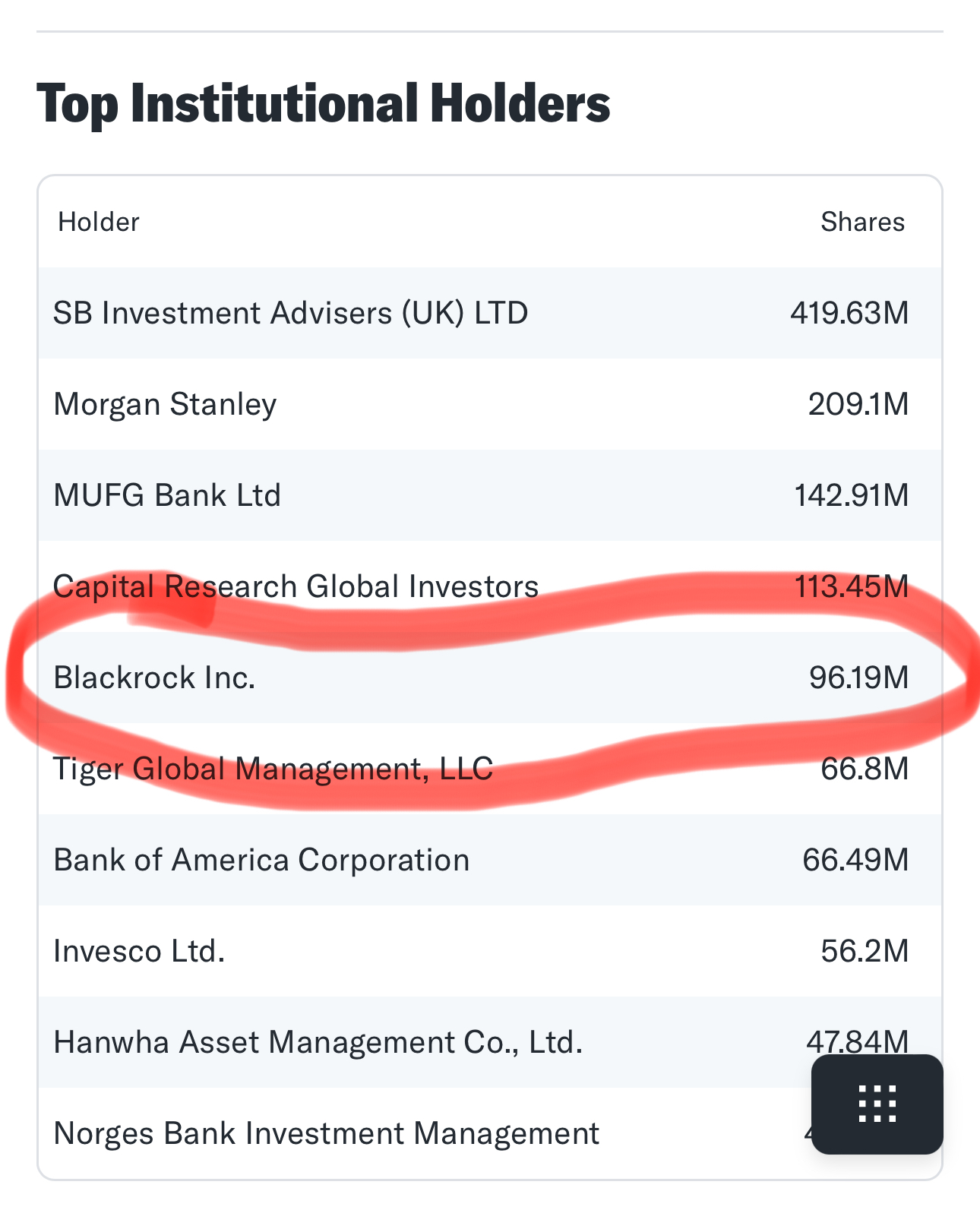Tap Blackrock's 96.19M shares value
This screenshot has height=1210, width=980.
859,678
